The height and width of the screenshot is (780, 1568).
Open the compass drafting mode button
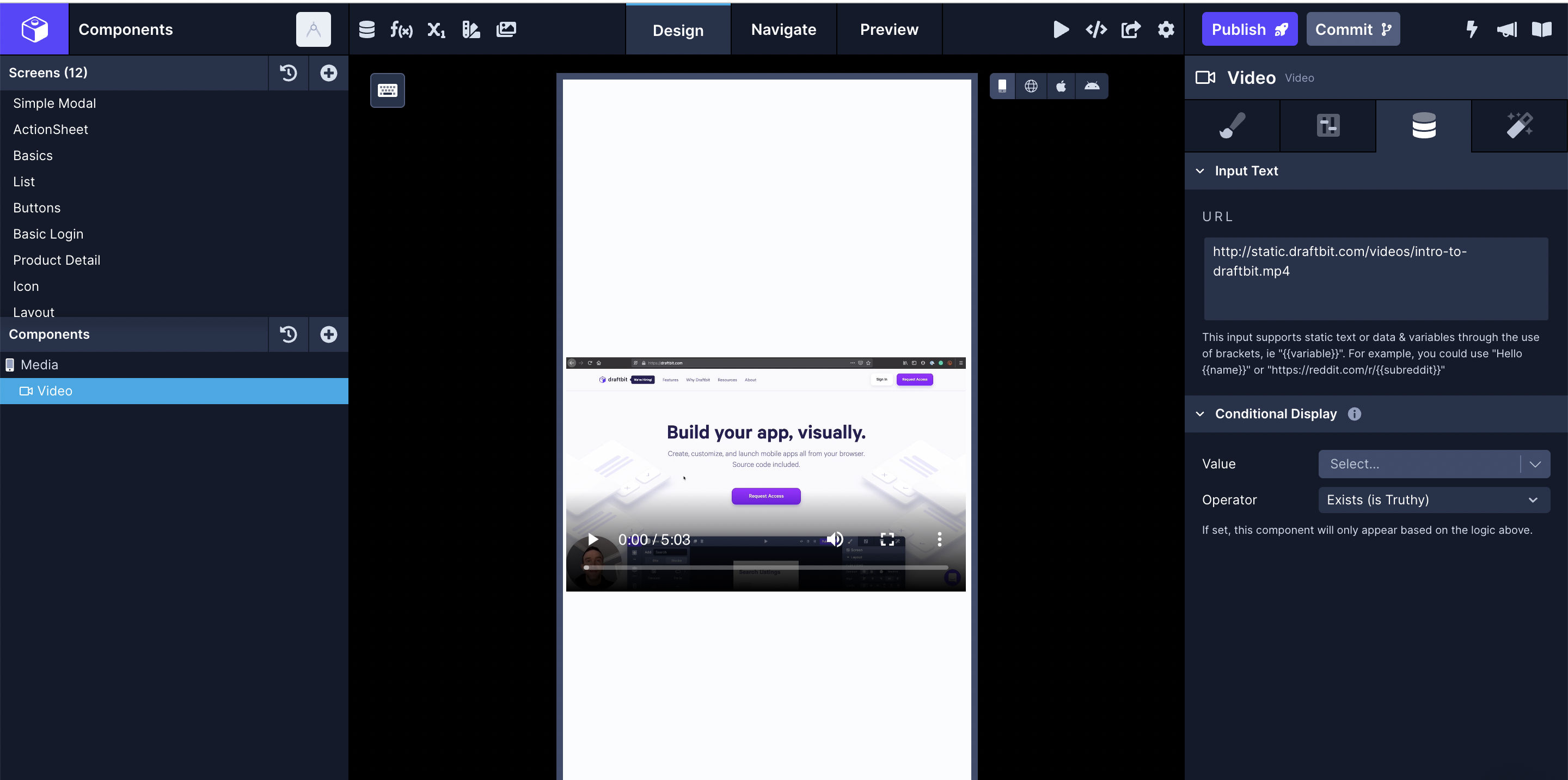pos(314,29)
